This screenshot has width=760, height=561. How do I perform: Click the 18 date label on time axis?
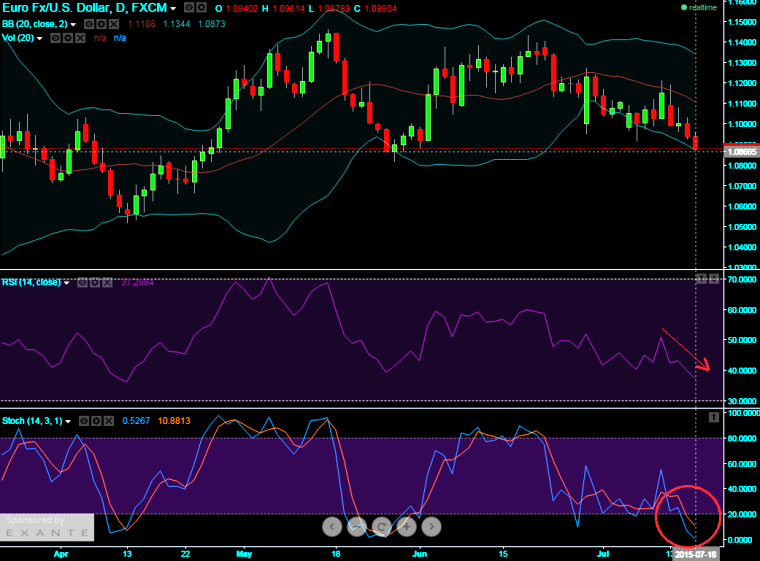pos(336,554)
